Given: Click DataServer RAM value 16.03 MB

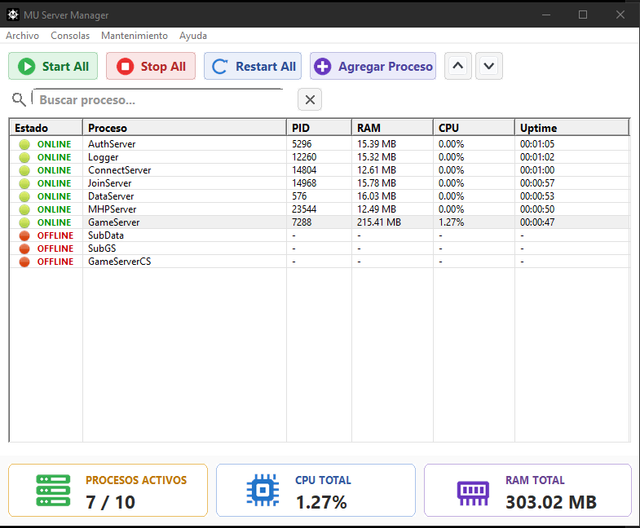Looking at the screenshot, I should (376, 196).
